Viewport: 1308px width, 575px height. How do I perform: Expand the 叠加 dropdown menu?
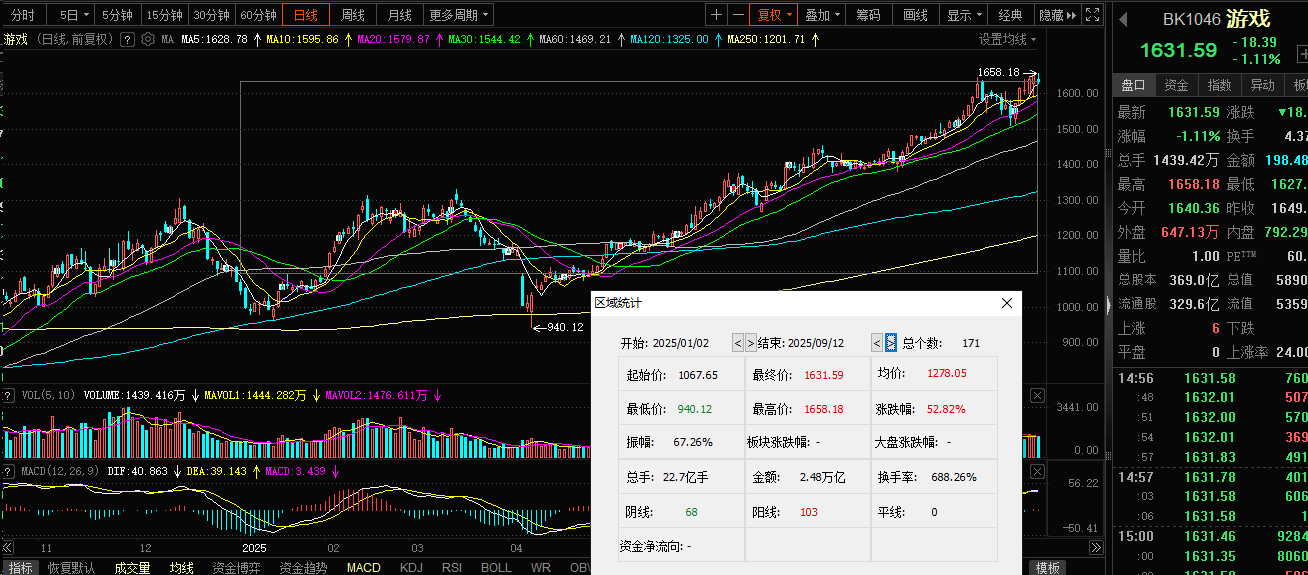point(823,15)
